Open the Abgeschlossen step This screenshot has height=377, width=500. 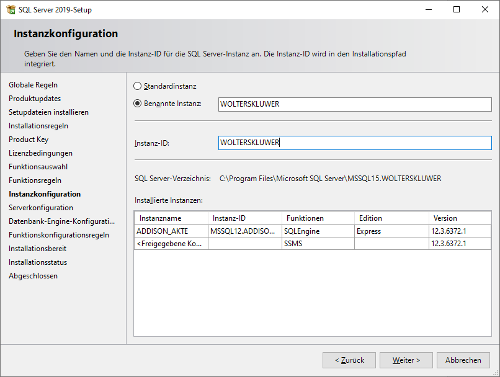33,276
